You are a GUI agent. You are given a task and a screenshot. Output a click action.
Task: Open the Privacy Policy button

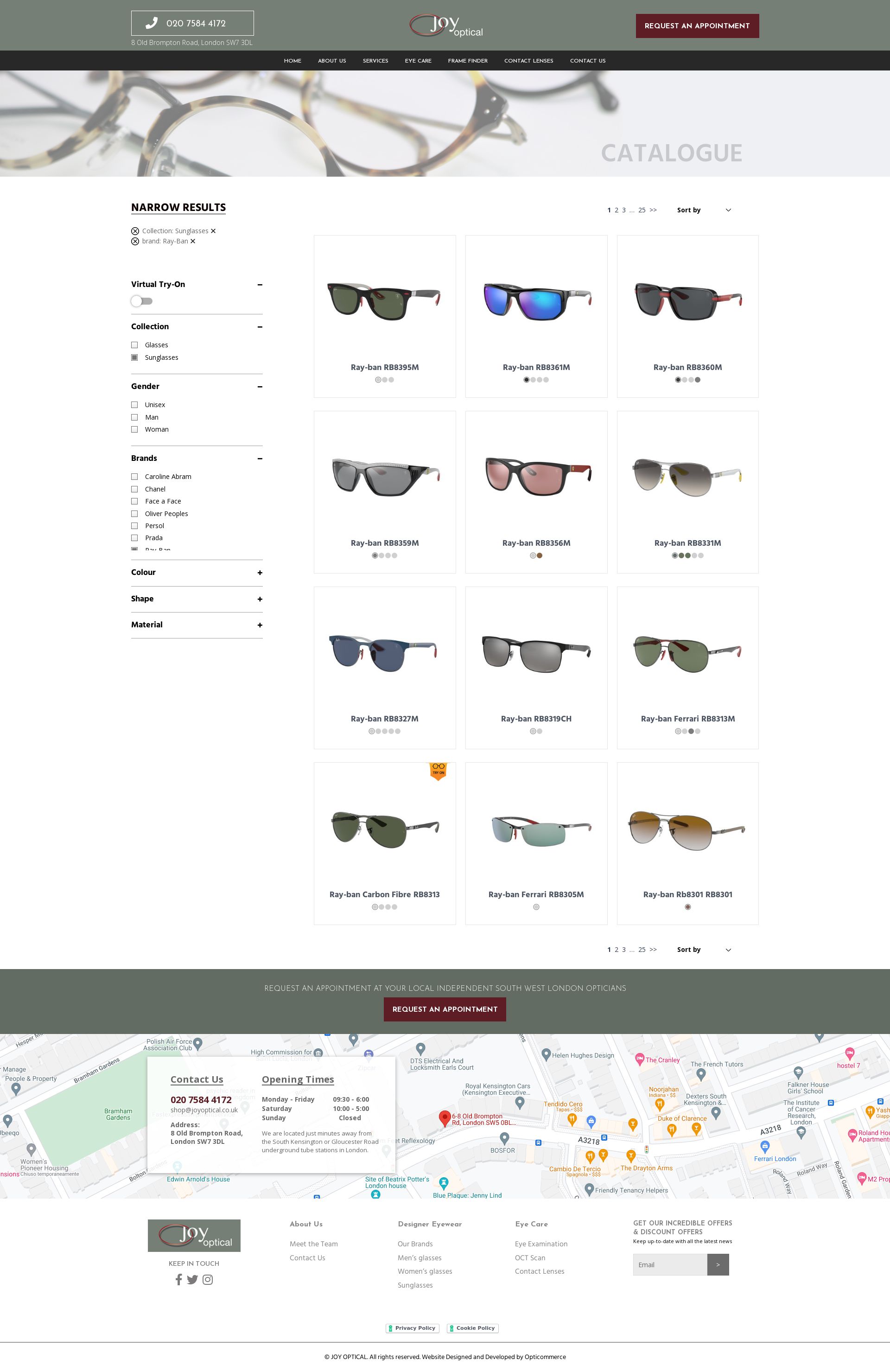point(412,1327)
